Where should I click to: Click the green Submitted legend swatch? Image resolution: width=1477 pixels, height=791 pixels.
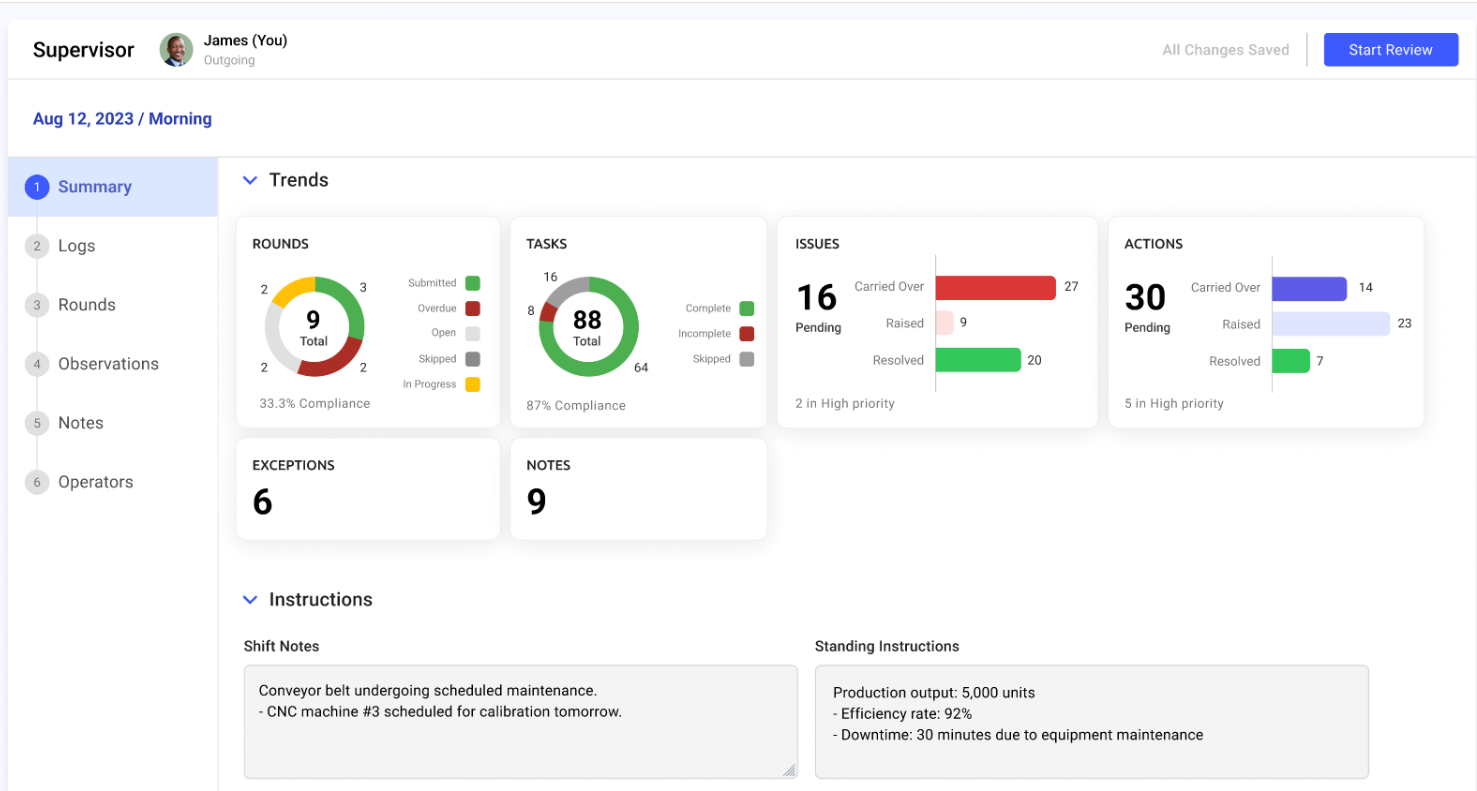coord(472,283)
